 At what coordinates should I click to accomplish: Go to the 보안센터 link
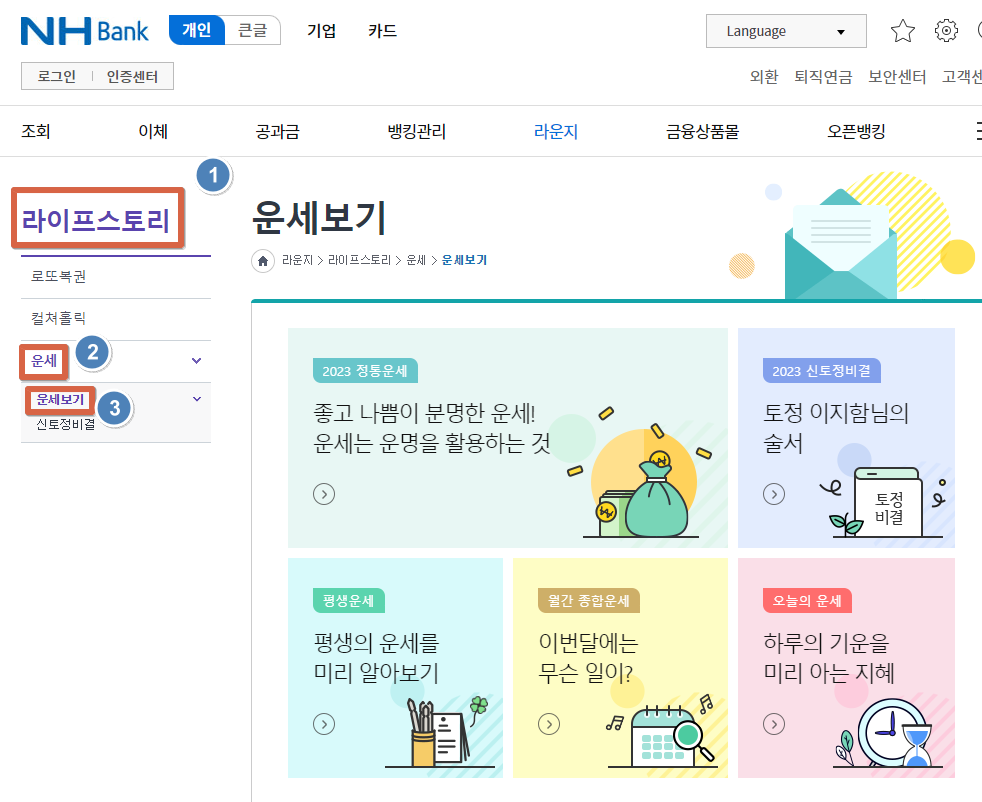[897, 76]
